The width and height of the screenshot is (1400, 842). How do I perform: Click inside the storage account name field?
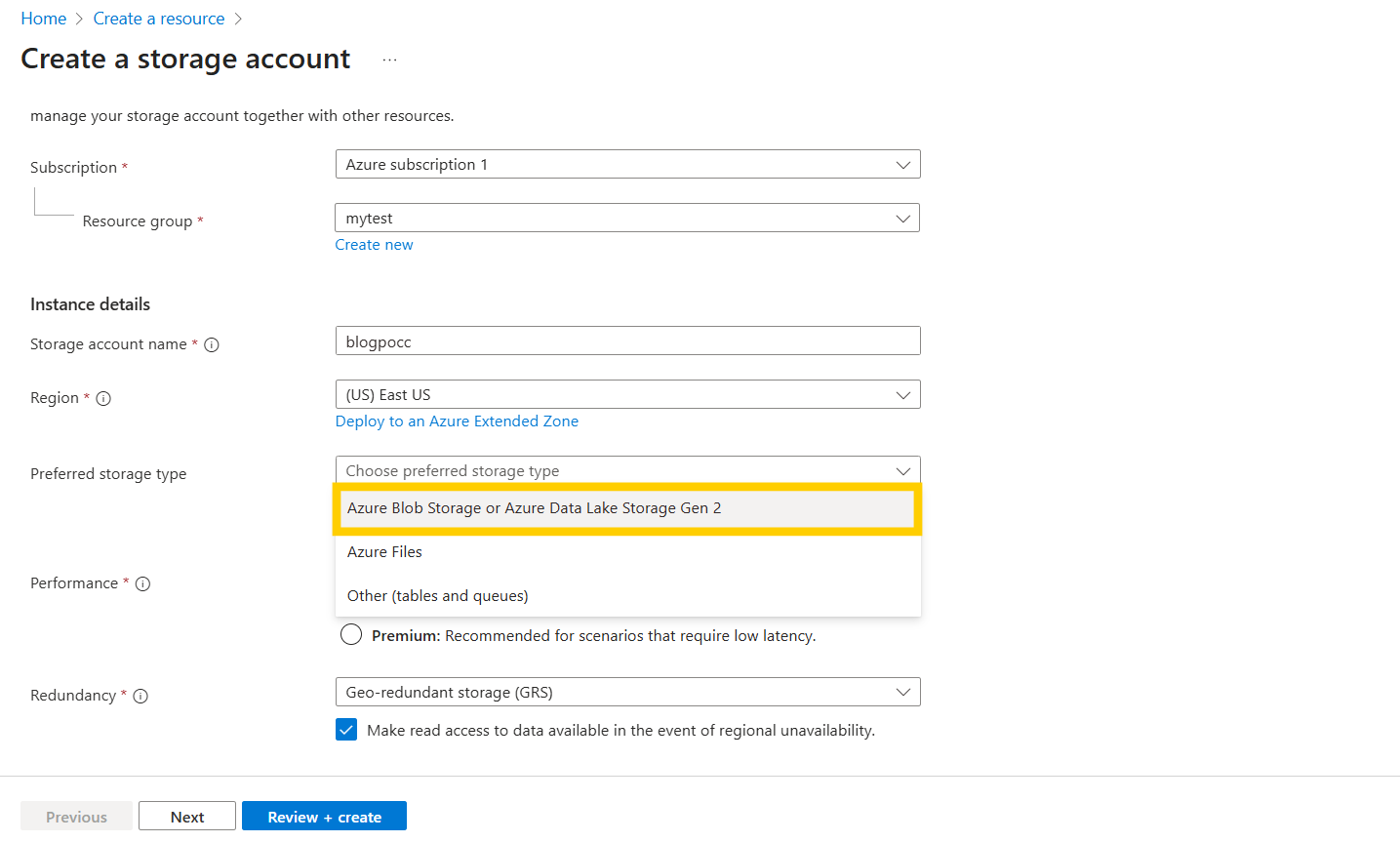627,341
